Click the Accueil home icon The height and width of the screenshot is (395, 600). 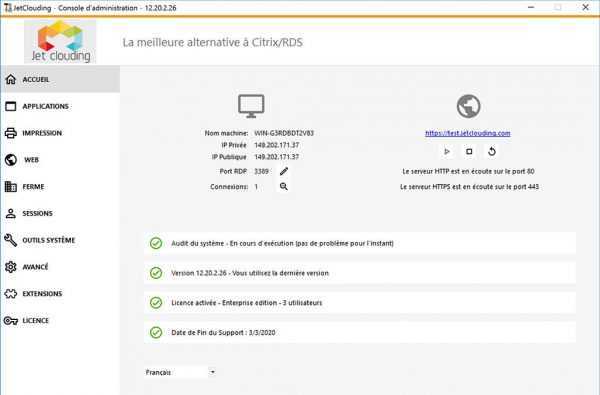click(11, 79)
